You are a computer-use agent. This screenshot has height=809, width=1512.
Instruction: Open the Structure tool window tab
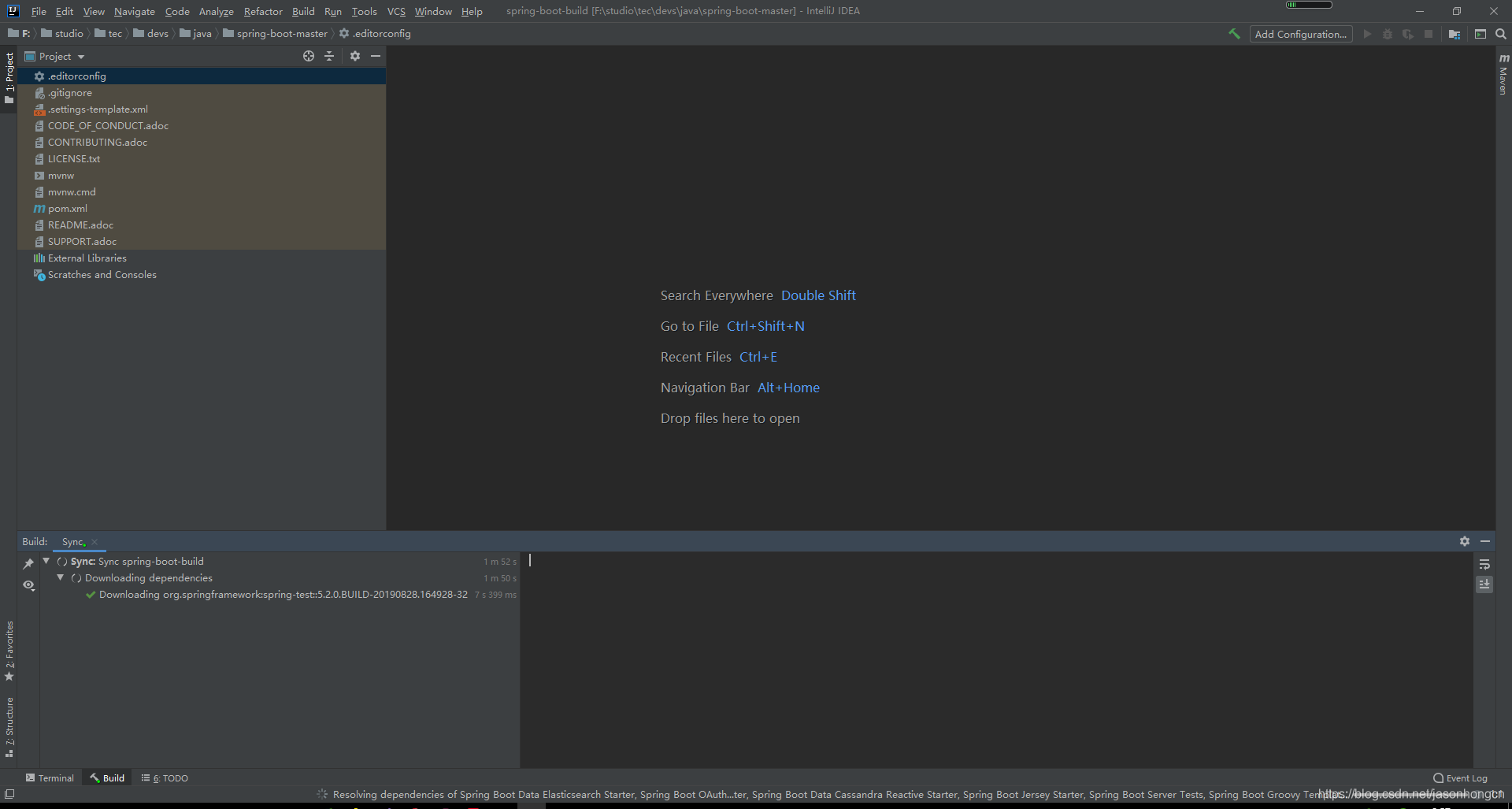pyautogui.click(x=9, y=727)
